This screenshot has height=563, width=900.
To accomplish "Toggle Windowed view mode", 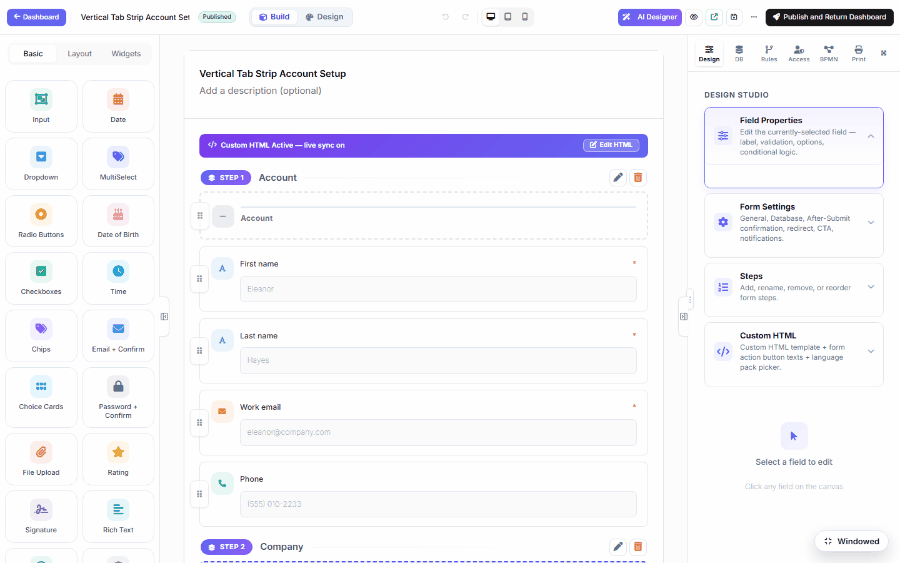I will tap(852, 541).
